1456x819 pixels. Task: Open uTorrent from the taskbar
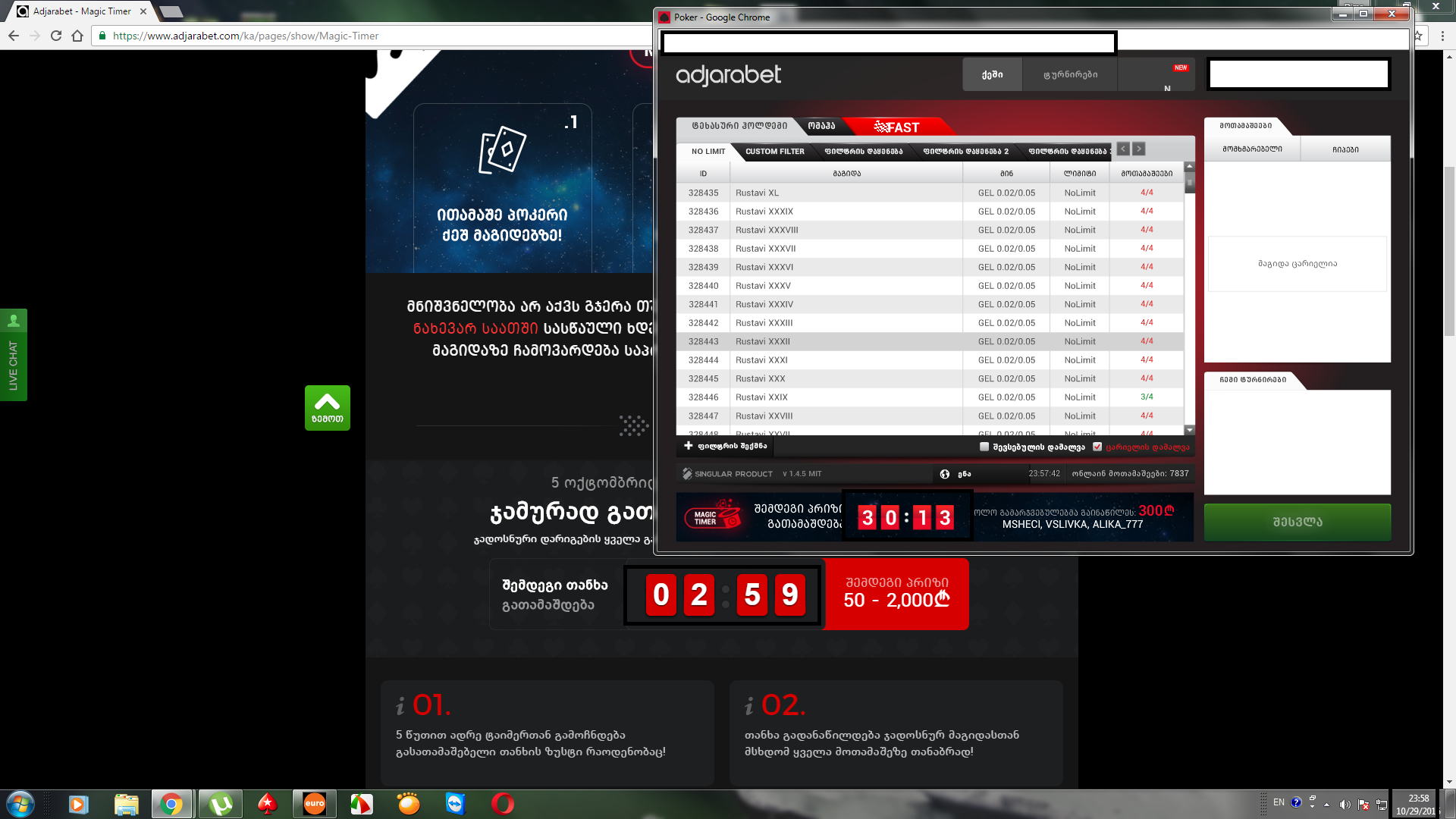(x=221, y=804)
